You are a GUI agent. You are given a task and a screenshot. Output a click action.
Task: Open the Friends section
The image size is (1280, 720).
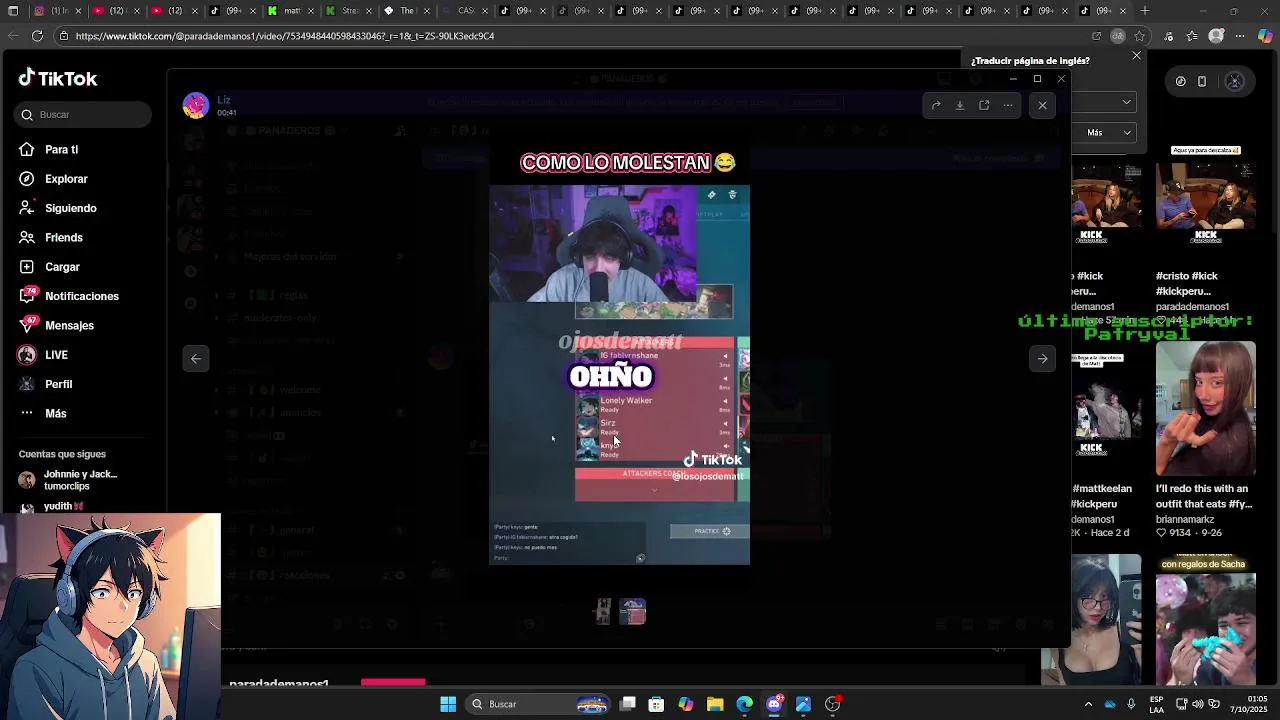[x=63, y=237]
